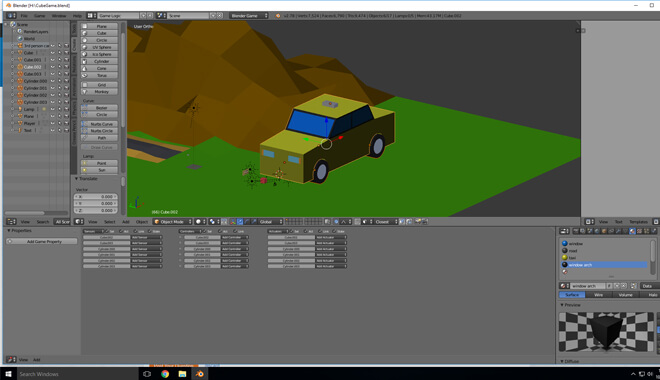This screenshot has height=380, width=660.
Task: Toggle visibility eye for Cube.002 in outliner
Action: tap(53, 67)
